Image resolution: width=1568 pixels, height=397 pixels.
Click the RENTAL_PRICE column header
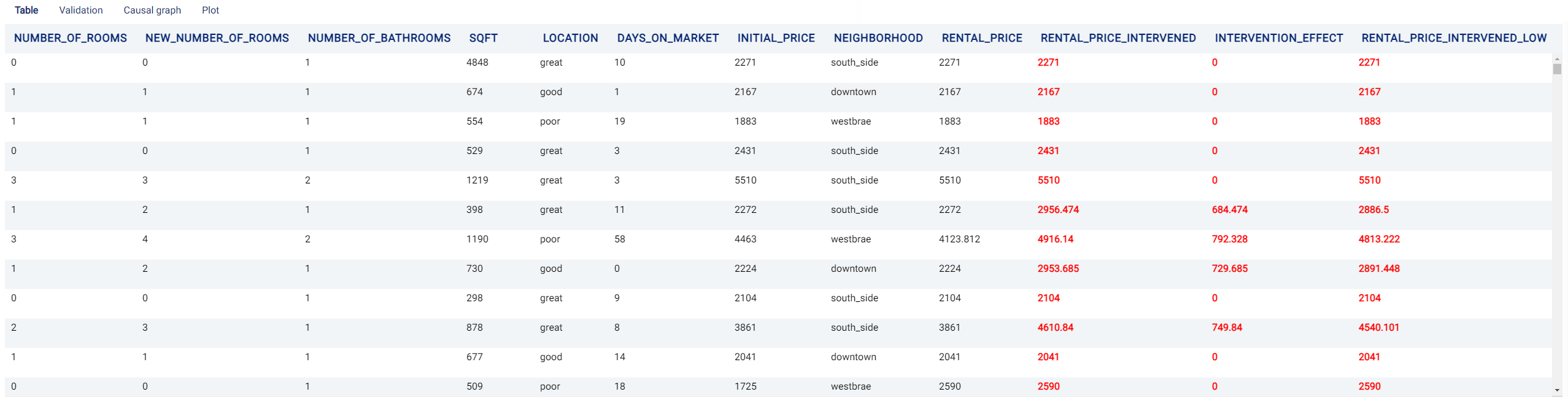click(x=982, y=38)
